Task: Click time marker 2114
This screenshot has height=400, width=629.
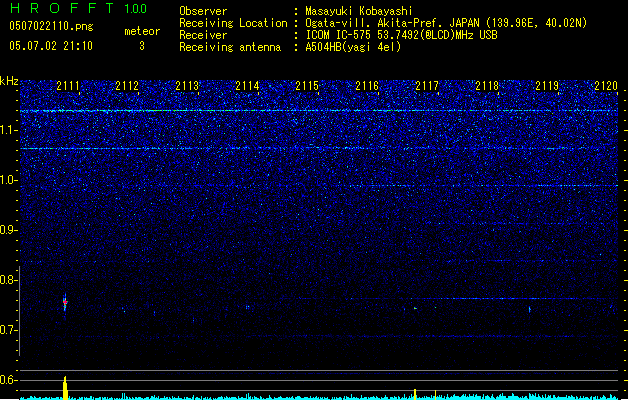Action: [x=247, y=86]
